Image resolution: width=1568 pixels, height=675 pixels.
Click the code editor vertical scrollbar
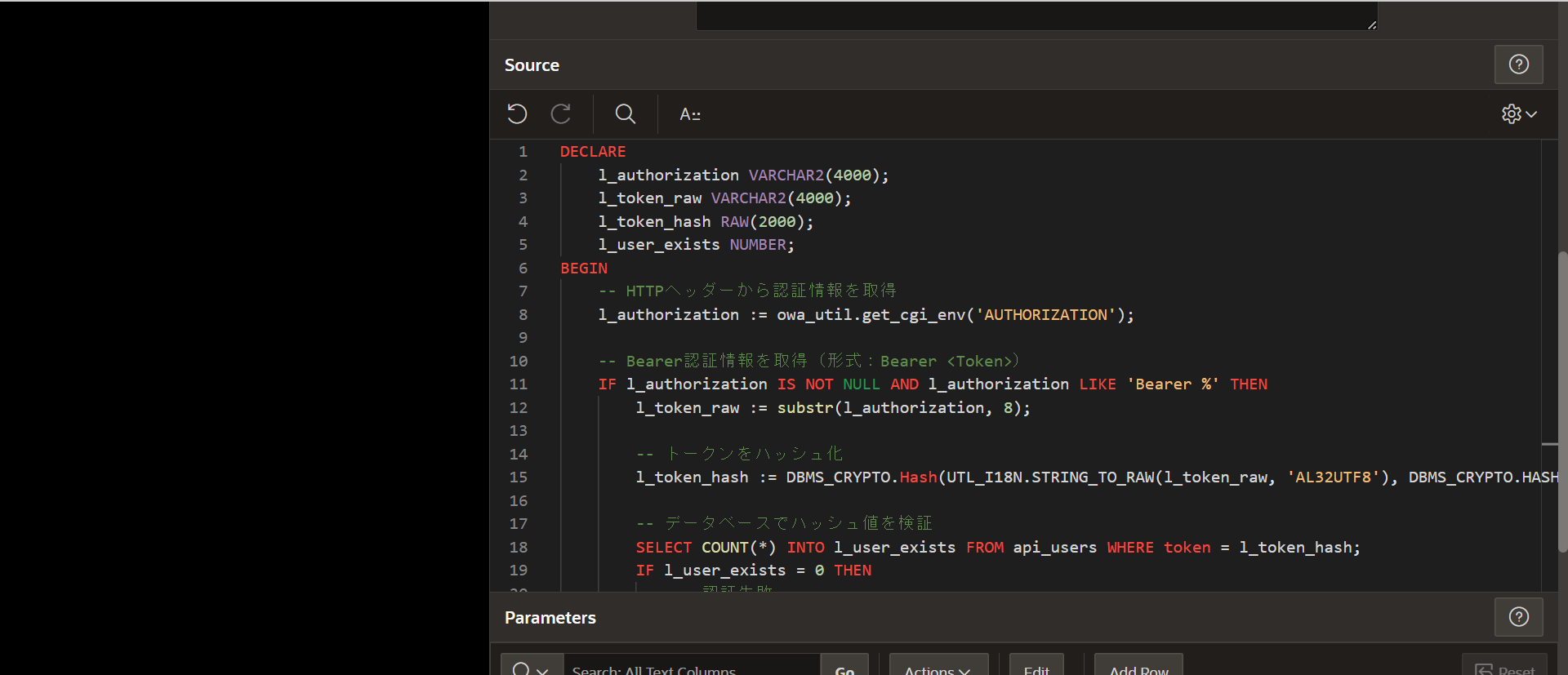[x=1549, y=365]
